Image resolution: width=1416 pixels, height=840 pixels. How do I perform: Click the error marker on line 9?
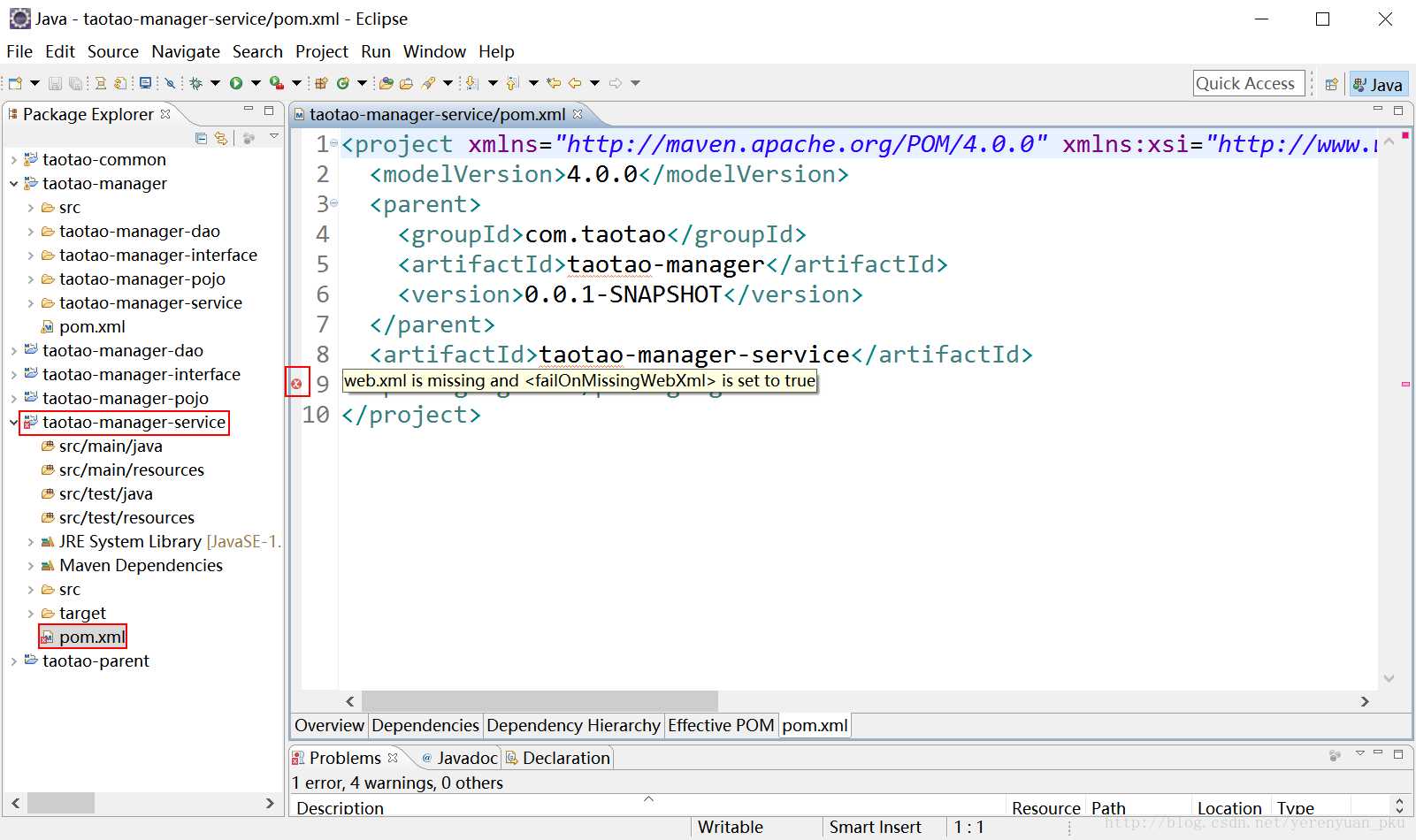point(296,384)
